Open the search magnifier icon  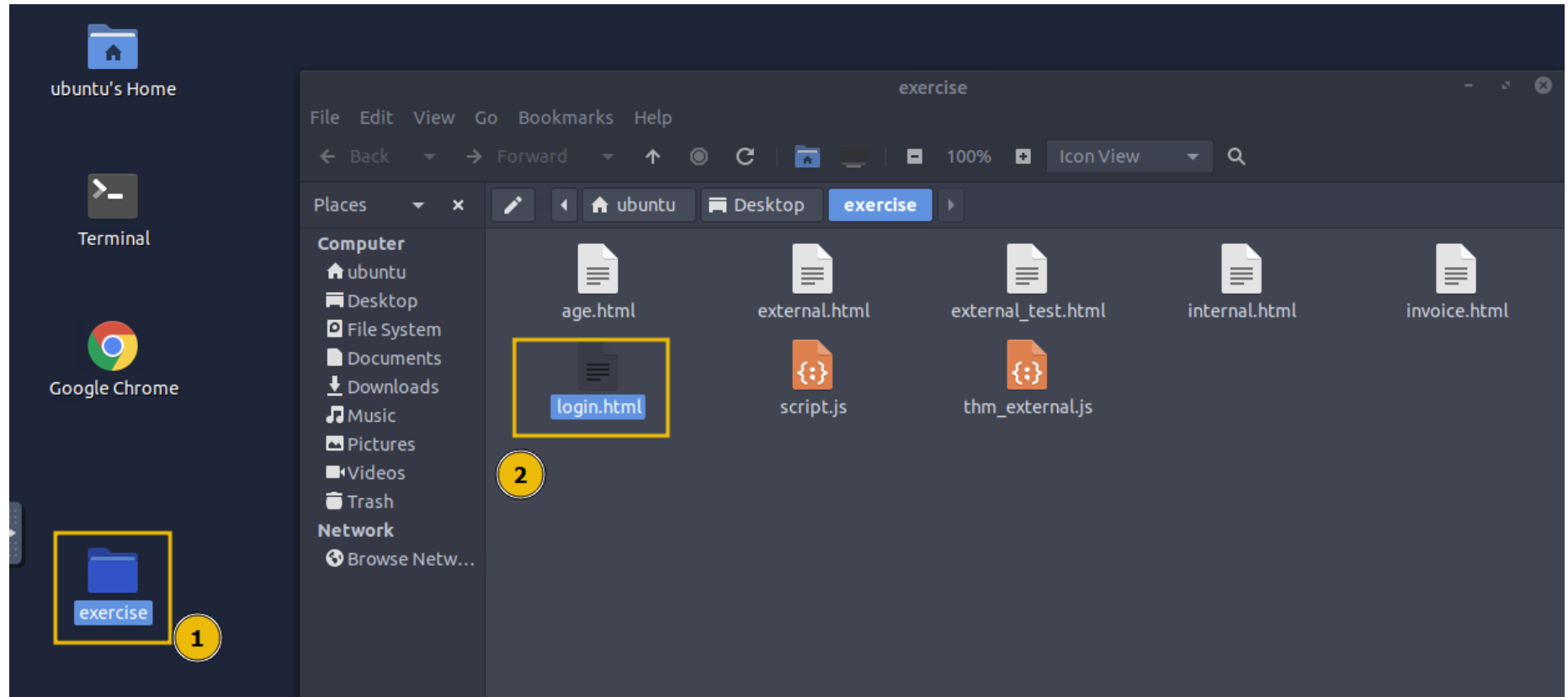pos(1236,157)
